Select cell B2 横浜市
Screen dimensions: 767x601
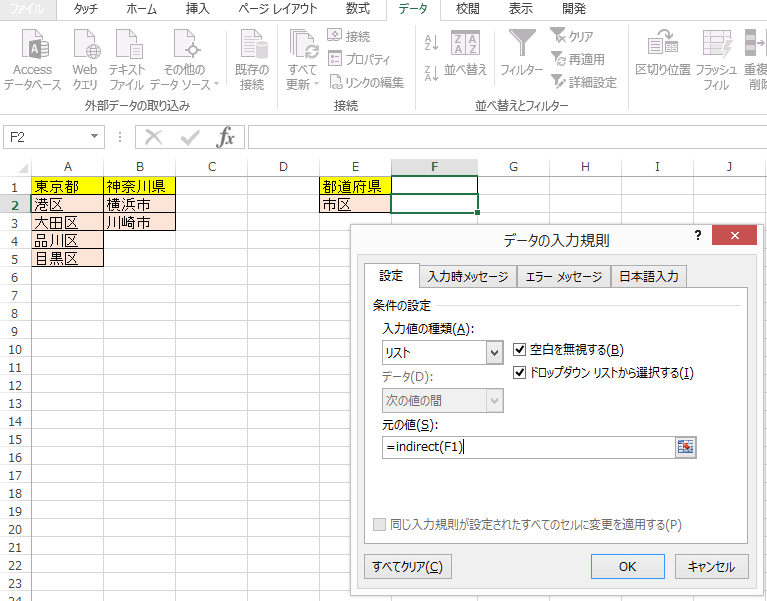pos(139,204)
